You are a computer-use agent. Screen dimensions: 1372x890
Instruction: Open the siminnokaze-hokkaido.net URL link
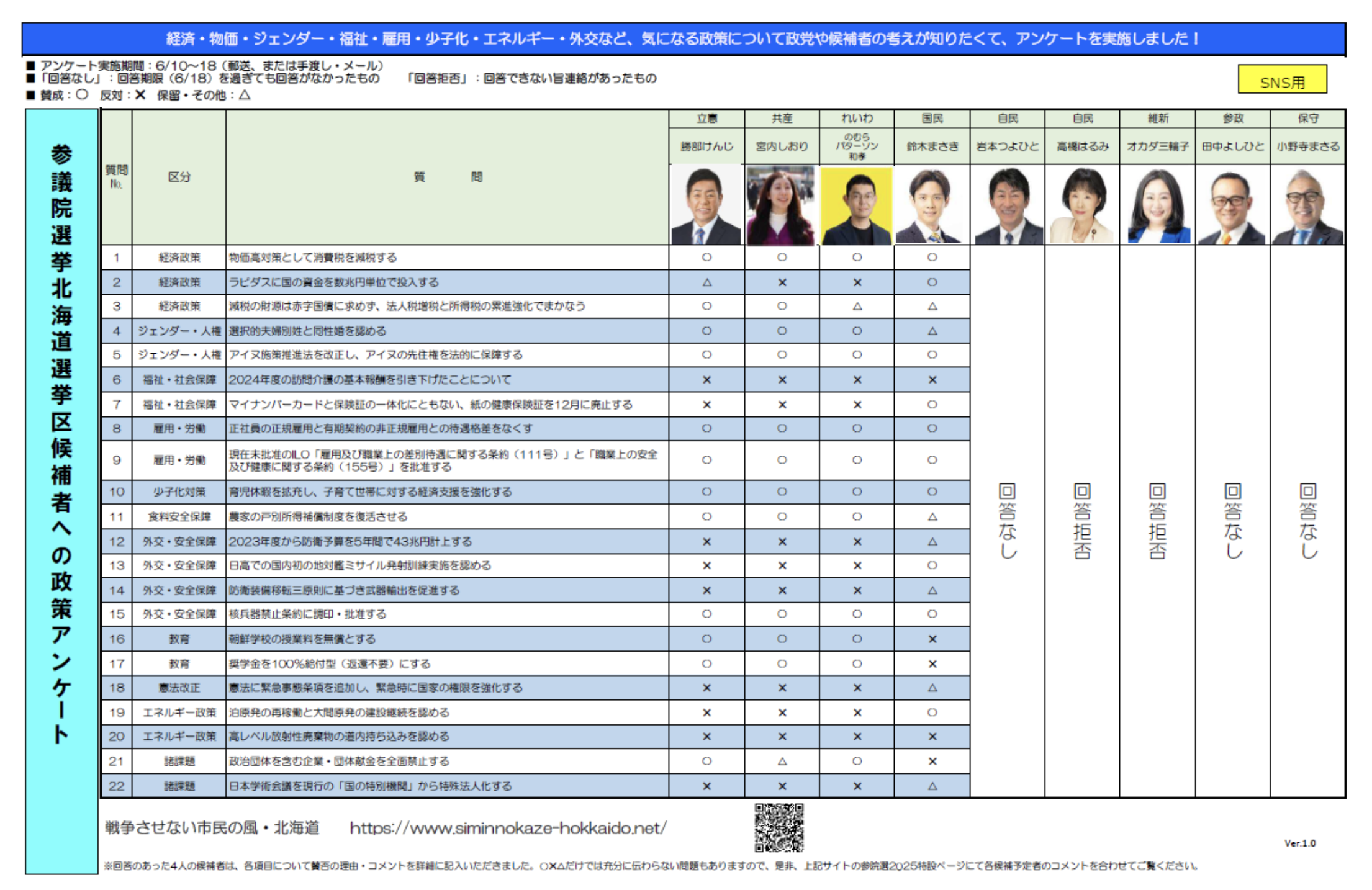(x=508, y=828)
